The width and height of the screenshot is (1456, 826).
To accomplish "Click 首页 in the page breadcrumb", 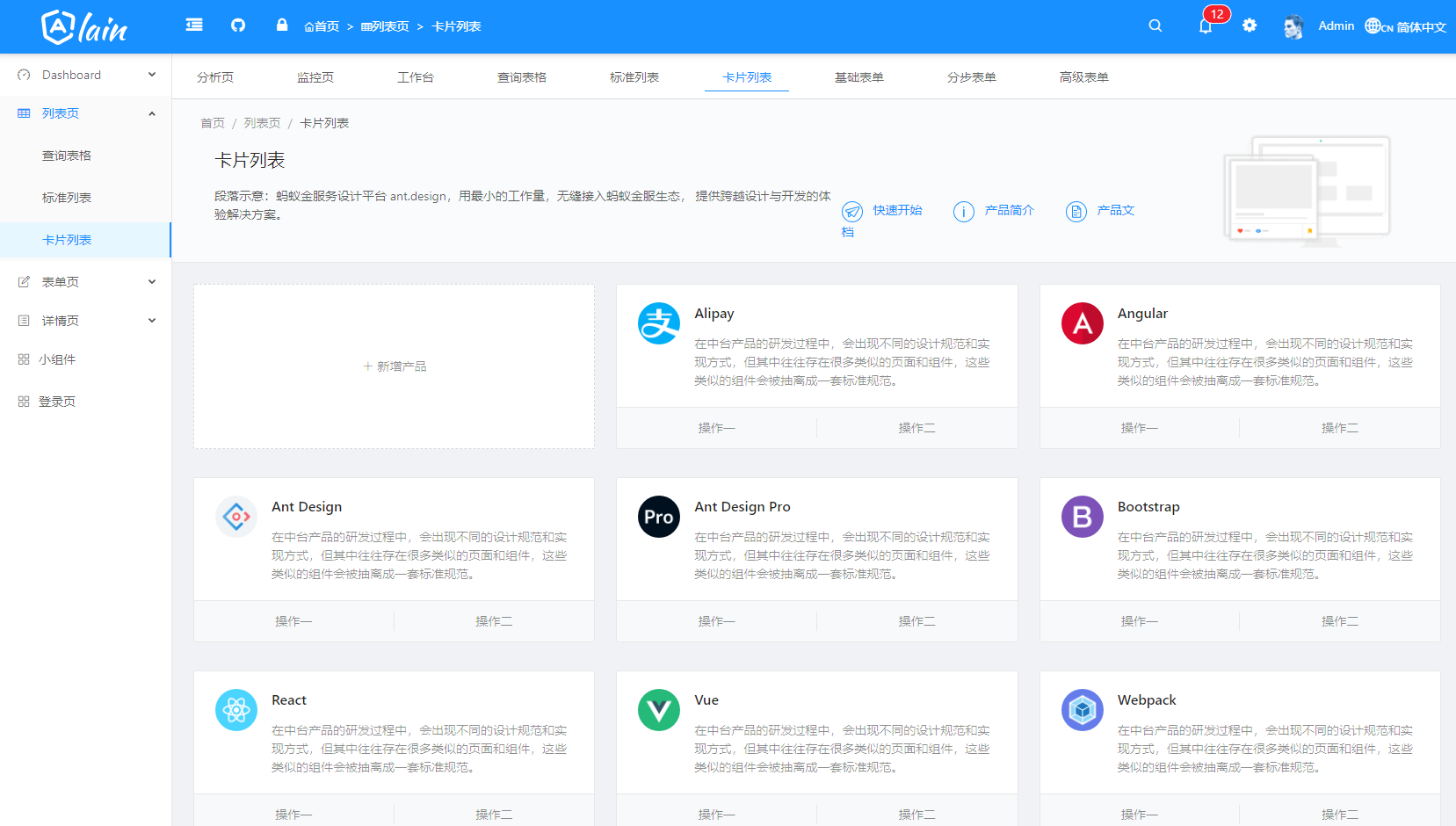I will (213, 123).
